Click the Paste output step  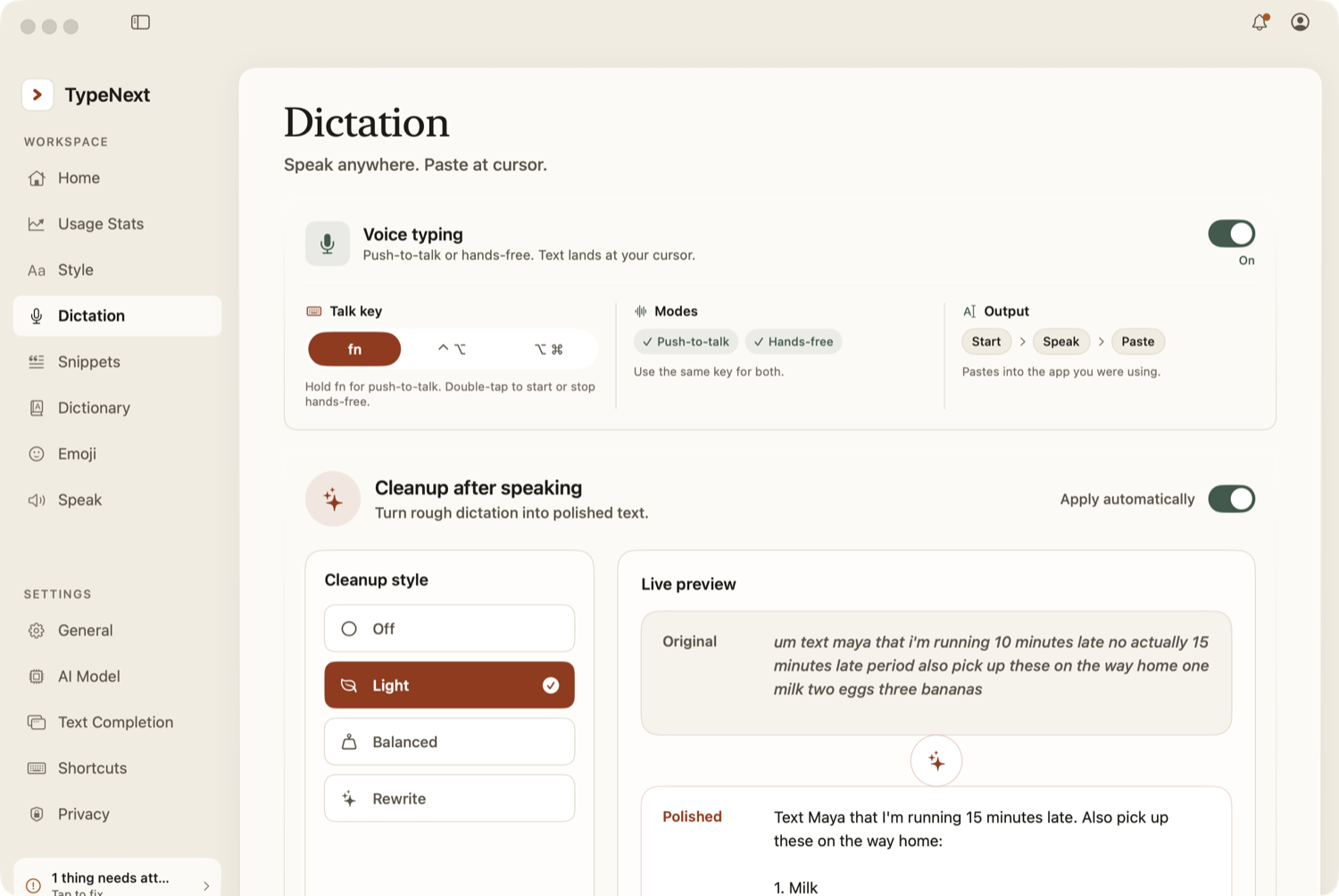(1138, 342)
